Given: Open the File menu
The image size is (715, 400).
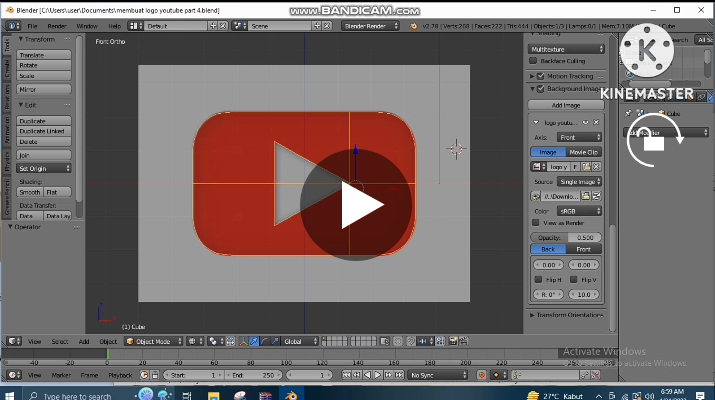Looking at the screenshot, I should (x=32, y=26).
